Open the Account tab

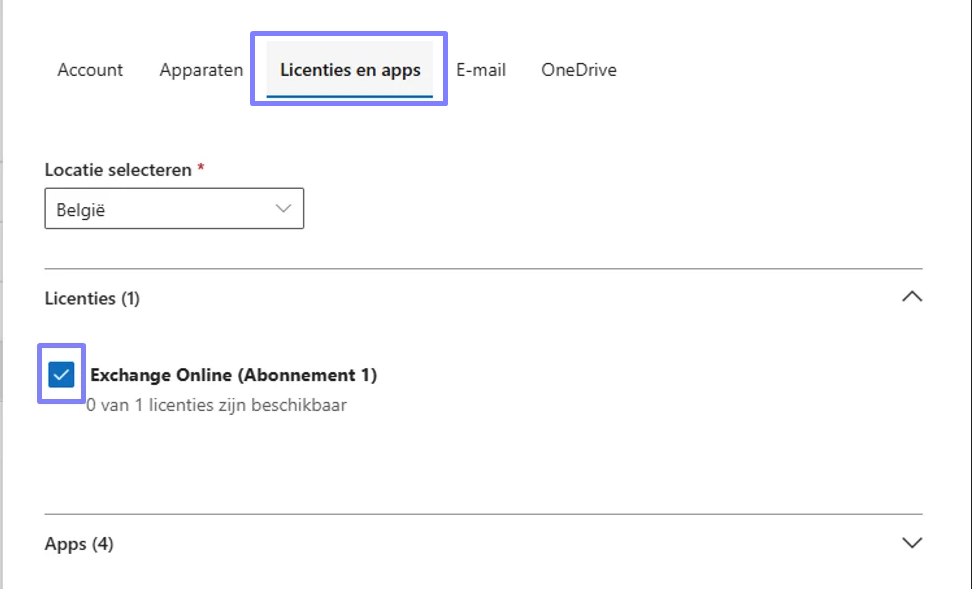[90, 69]
